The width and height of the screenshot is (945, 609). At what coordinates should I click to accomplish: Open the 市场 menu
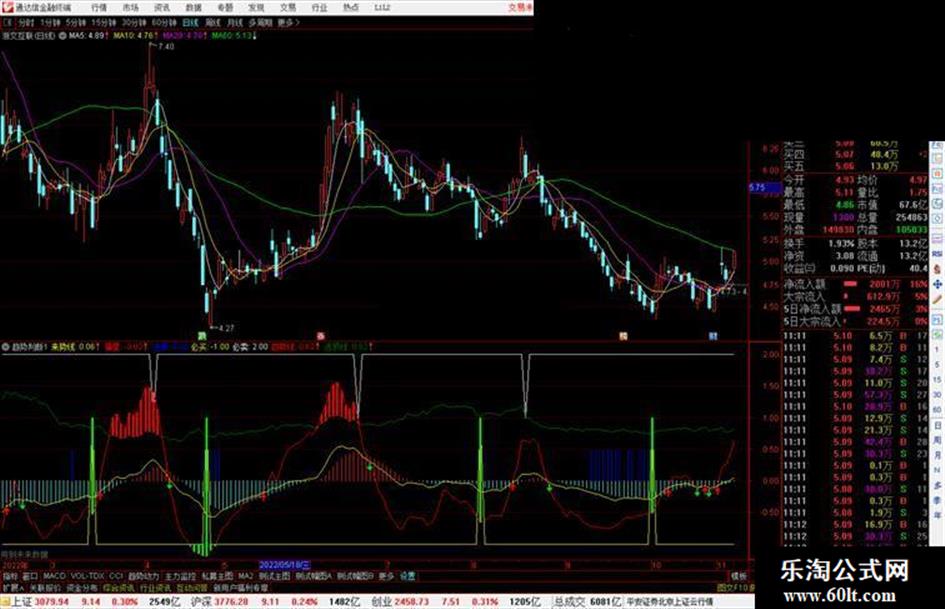click(x=130, y=7)
